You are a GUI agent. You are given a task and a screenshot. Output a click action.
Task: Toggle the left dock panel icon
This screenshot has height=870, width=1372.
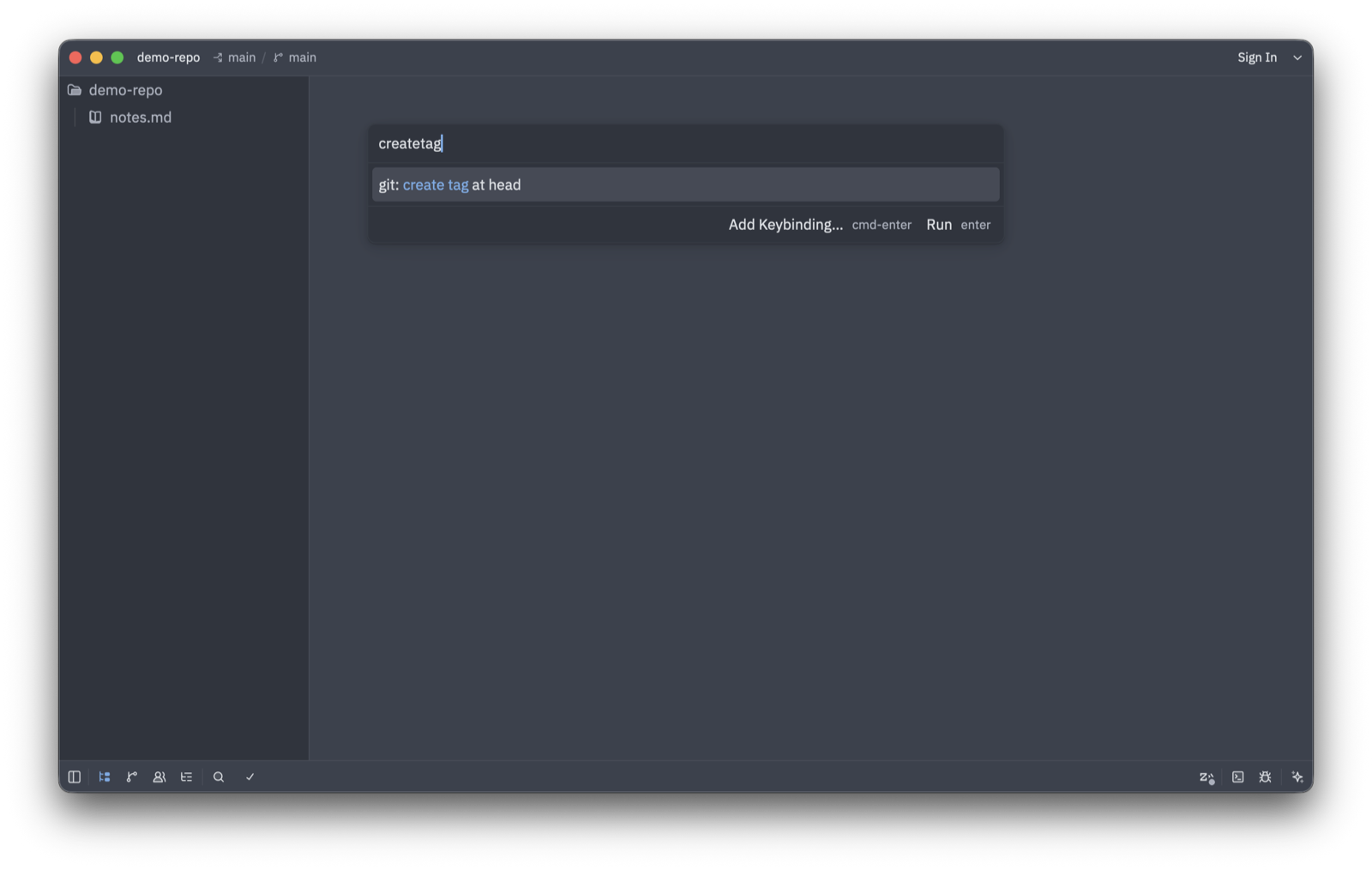(x=75, y=776)
